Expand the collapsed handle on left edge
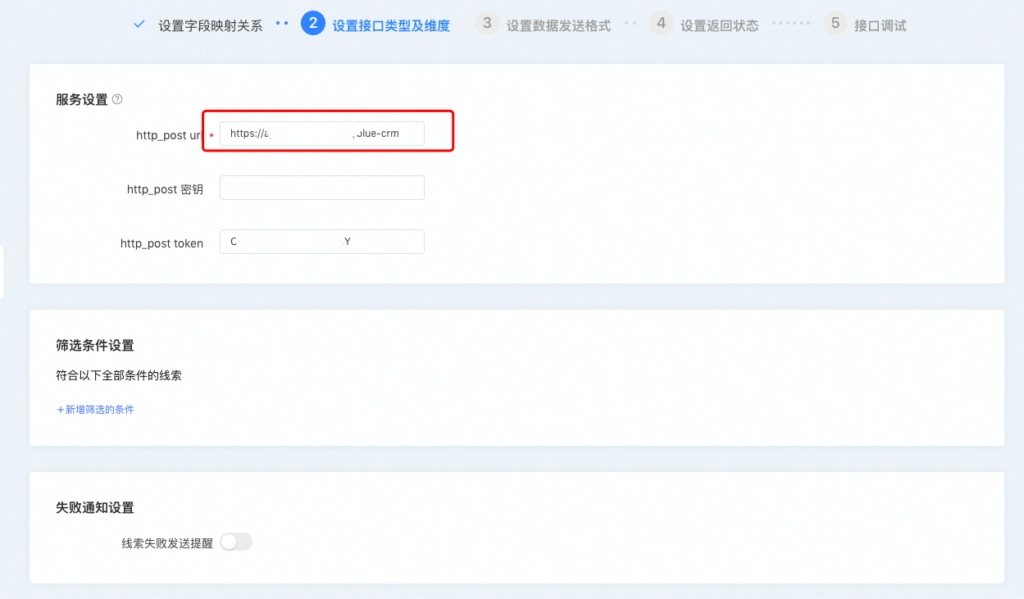 [2, 272]
